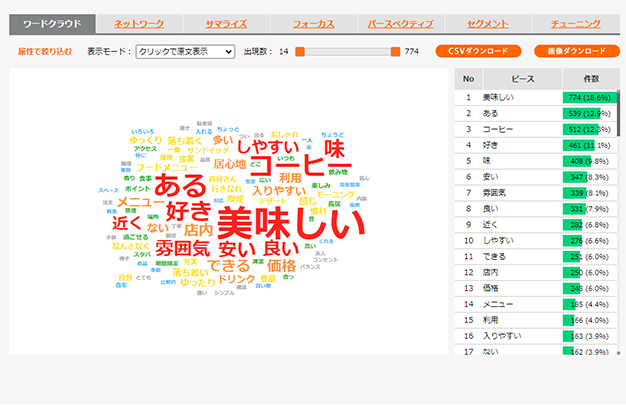Select the 好き row in the table
Viewport: 626px width, 405px height.
tap(519, 146)
